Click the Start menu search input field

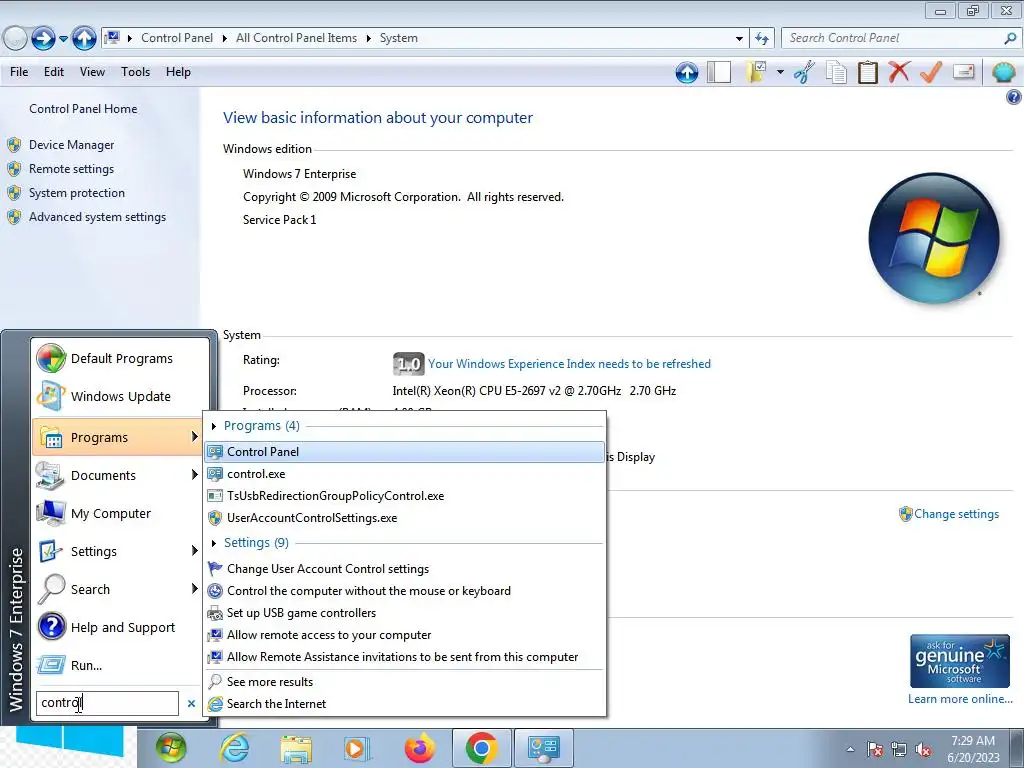[x=107, y=703]
